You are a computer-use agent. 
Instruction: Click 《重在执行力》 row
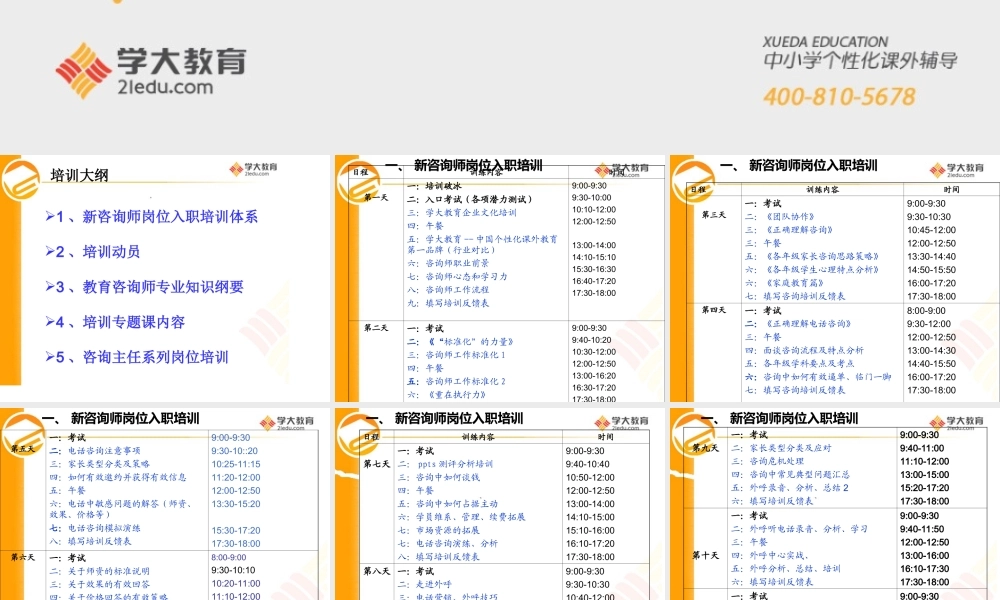click(447, 395)
